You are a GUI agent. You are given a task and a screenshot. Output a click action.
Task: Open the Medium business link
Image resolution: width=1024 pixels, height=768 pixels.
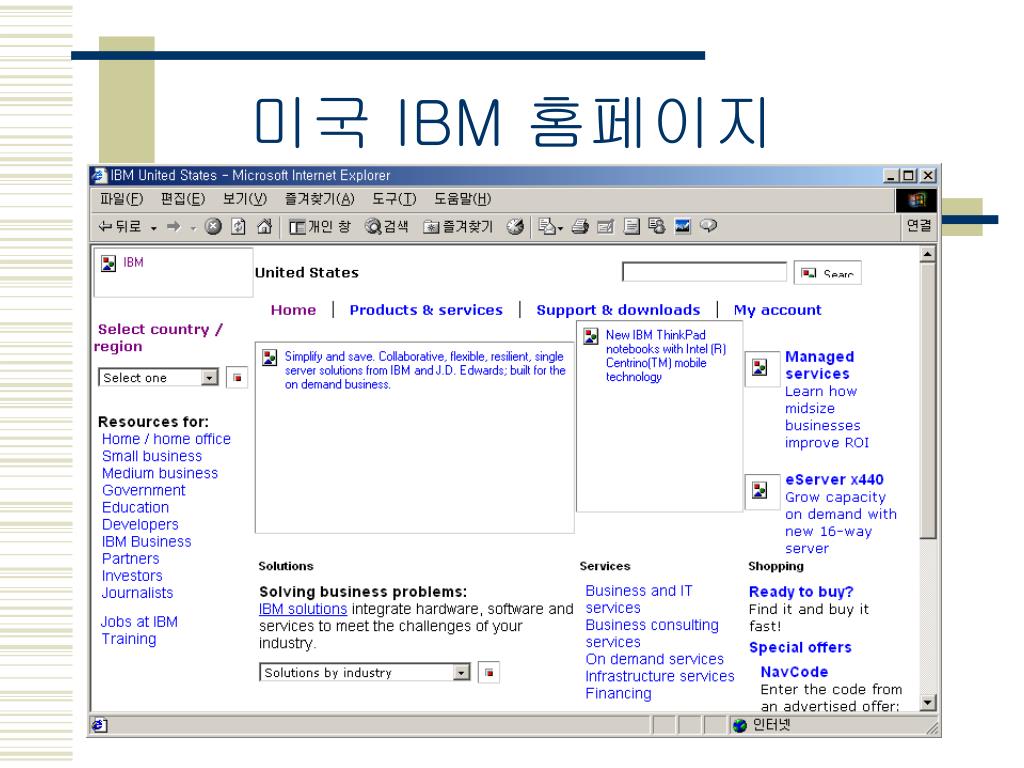pyautogui.click(x=159, y=473)
